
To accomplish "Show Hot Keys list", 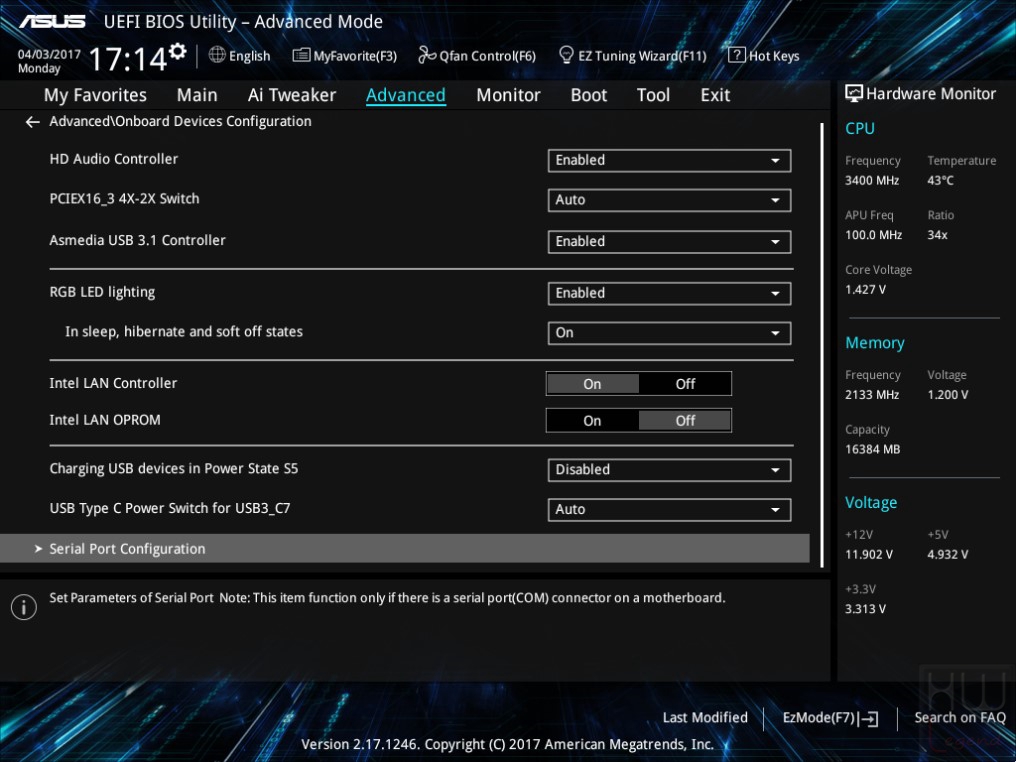I will 764,56.
